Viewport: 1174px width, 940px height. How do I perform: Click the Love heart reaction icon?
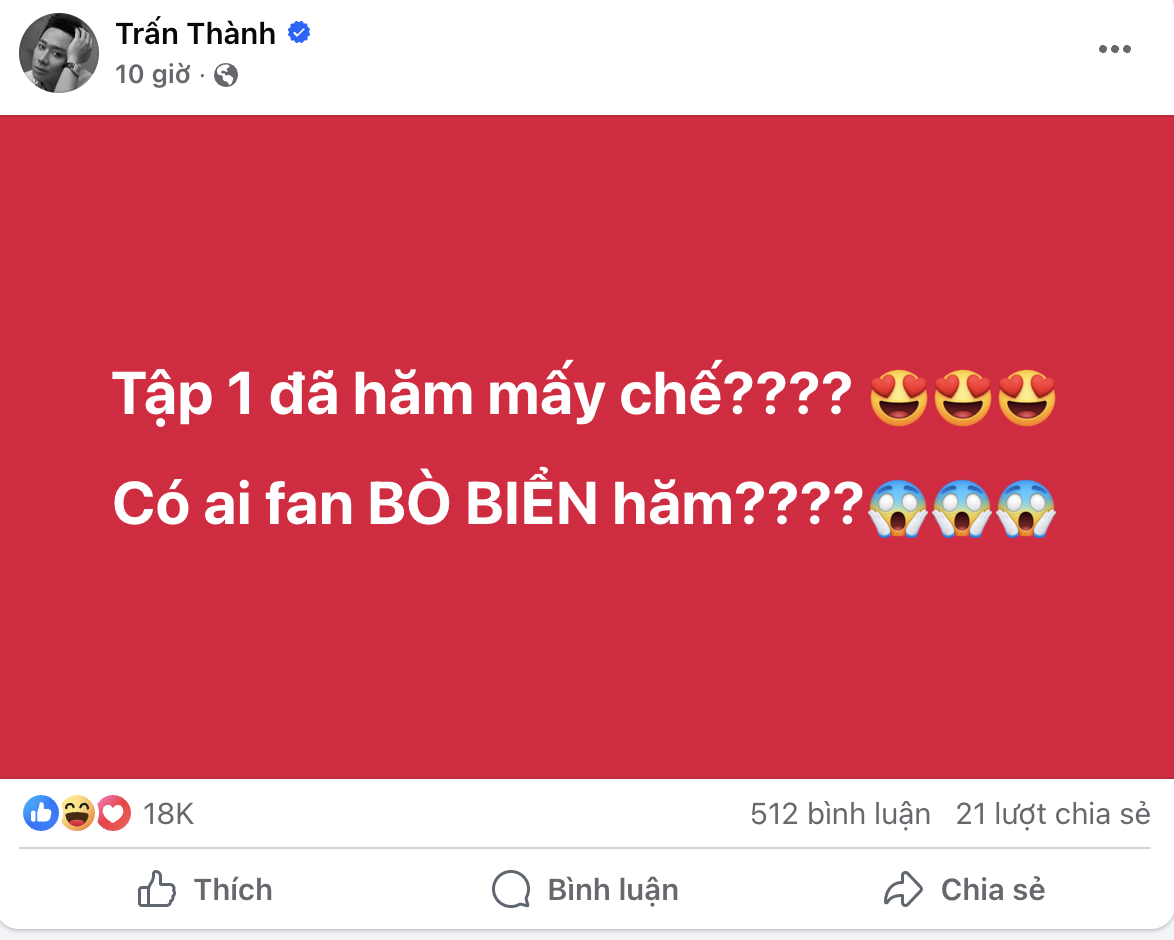click(x=113, y=813)
